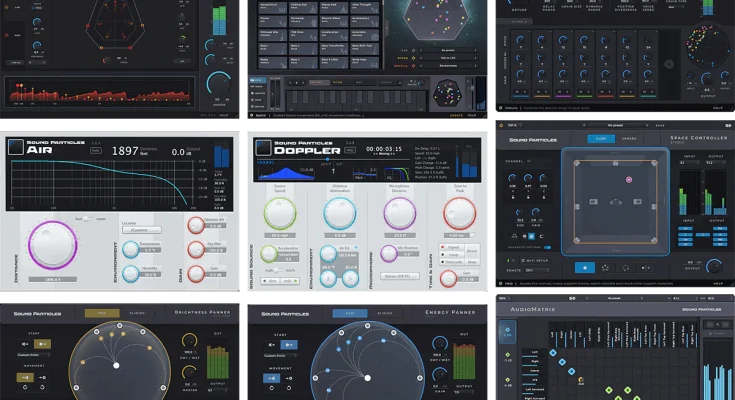The image size is (735, 400).
Task: Click the Air plugin logo icon
Action: 16,147
